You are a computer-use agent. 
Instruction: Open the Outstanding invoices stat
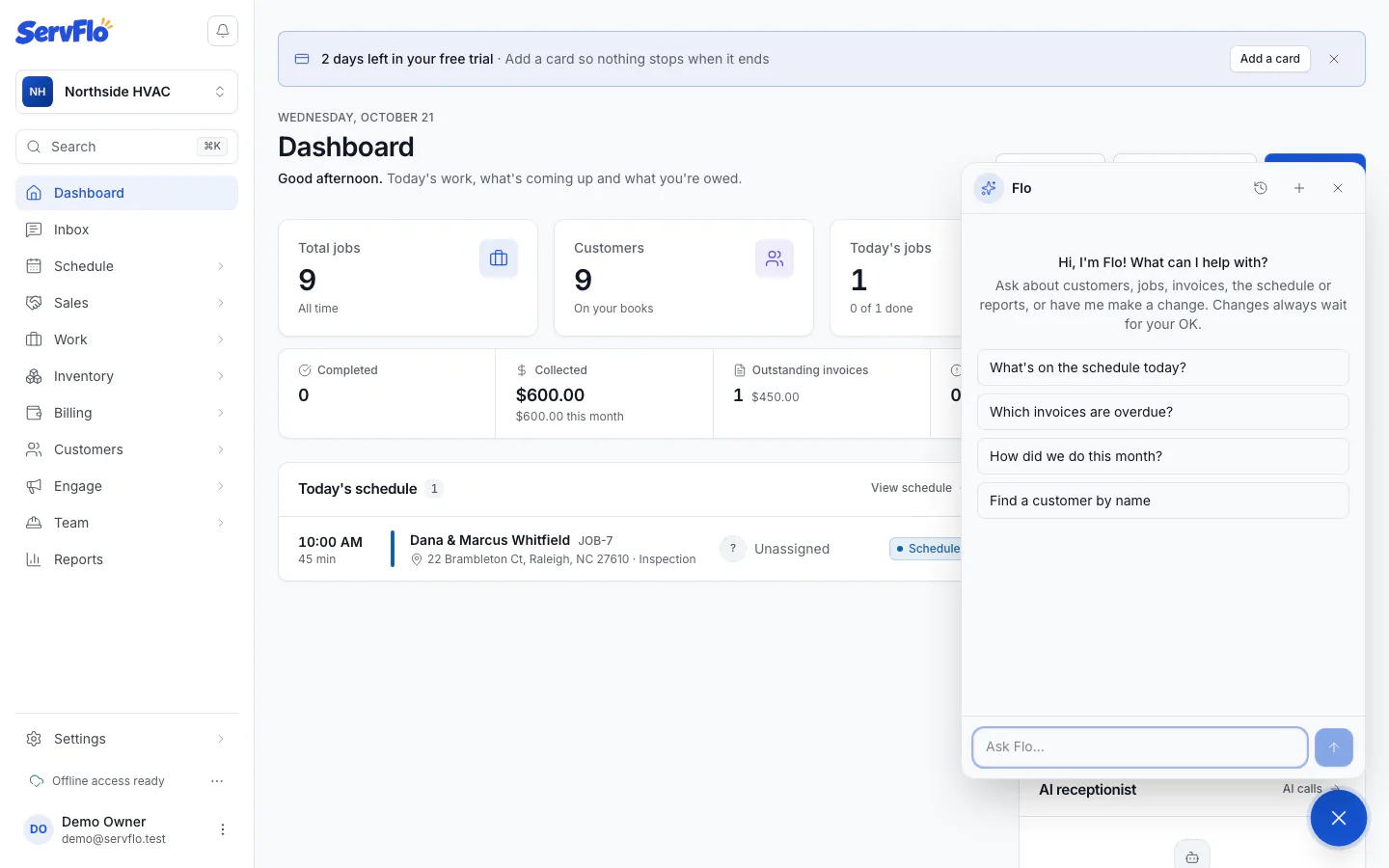point(822,393)
